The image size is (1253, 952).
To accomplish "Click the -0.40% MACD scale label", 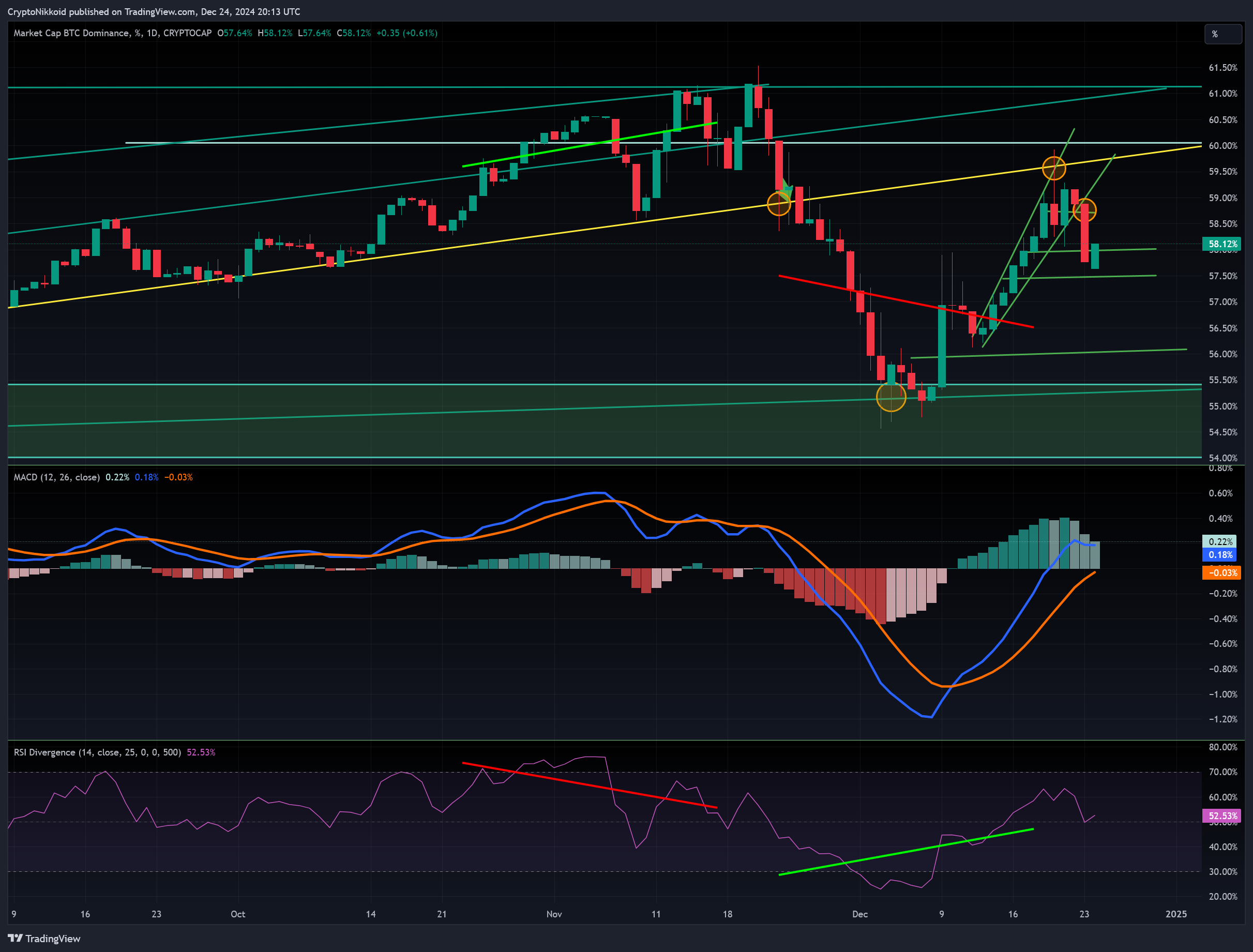I will click(1223, 619).
